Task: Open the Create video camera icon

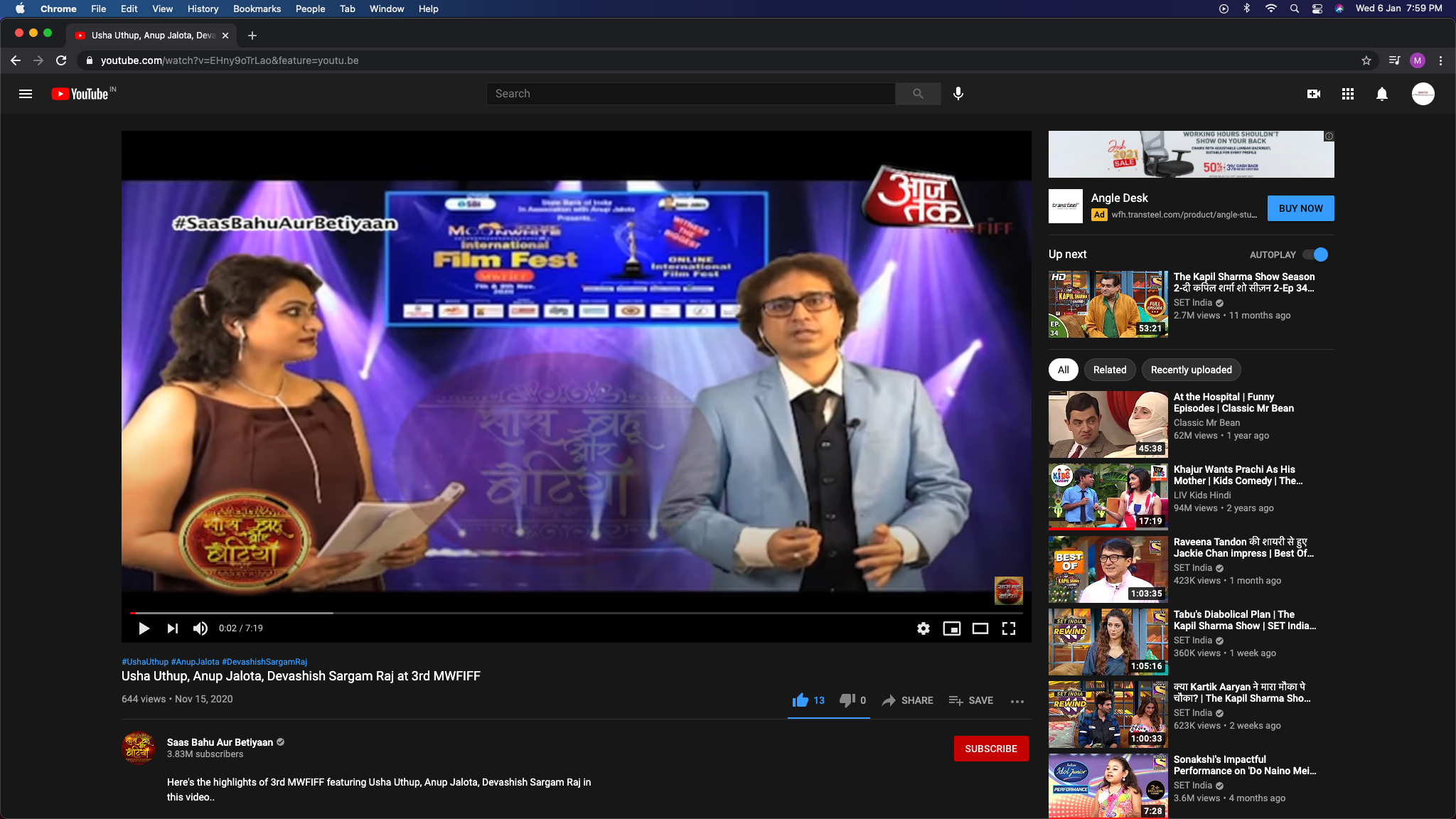Action: [x=1314, y=94]
